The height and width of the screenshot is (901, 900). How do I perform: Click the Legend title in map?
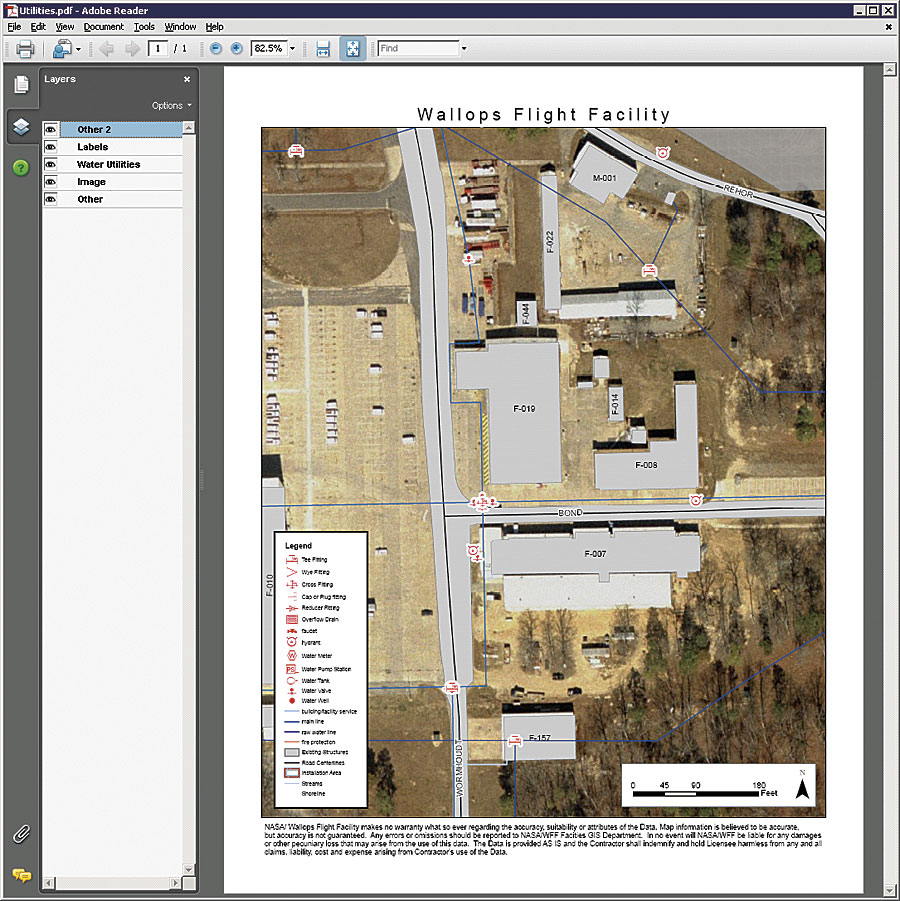pos(298,545)
